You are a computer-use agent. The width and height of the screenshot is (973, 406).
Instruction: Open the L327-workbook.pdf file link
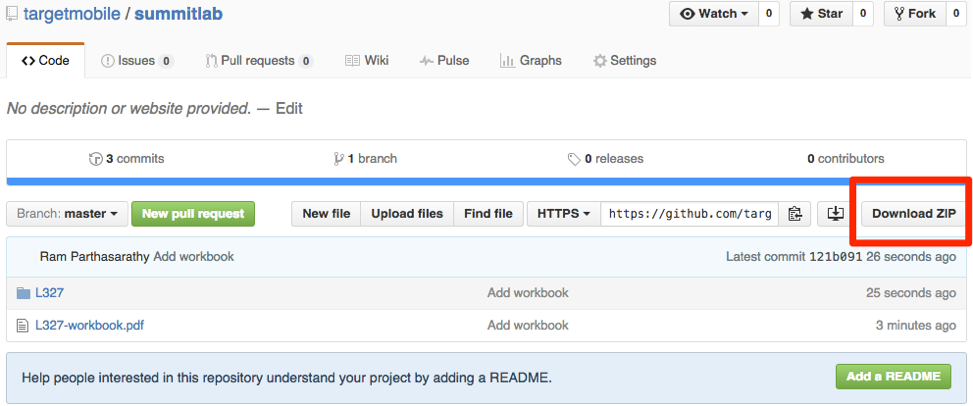[90, 325]
